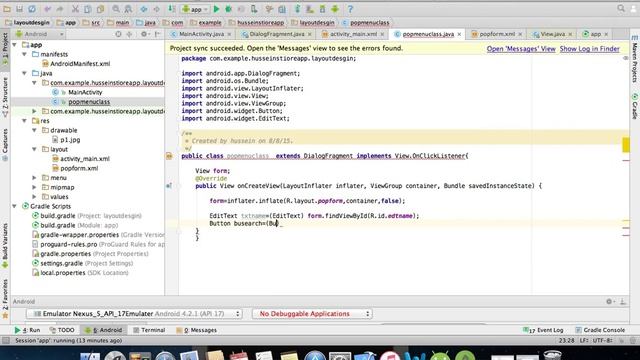
Task: Switch to popform.xml tab
Action: [497, 34]
